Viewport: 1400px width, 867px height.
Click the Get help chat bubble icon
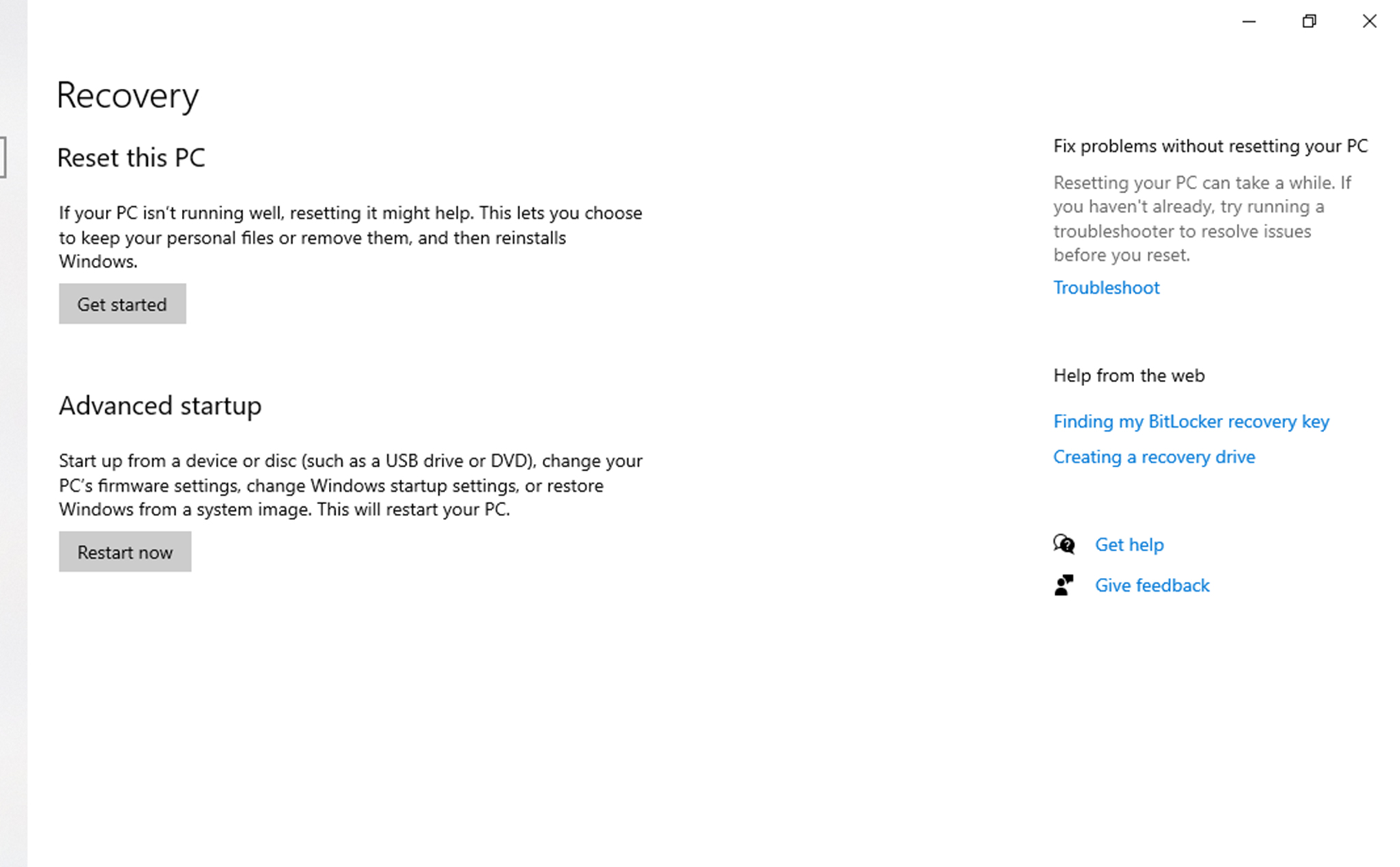(1064, 545)
